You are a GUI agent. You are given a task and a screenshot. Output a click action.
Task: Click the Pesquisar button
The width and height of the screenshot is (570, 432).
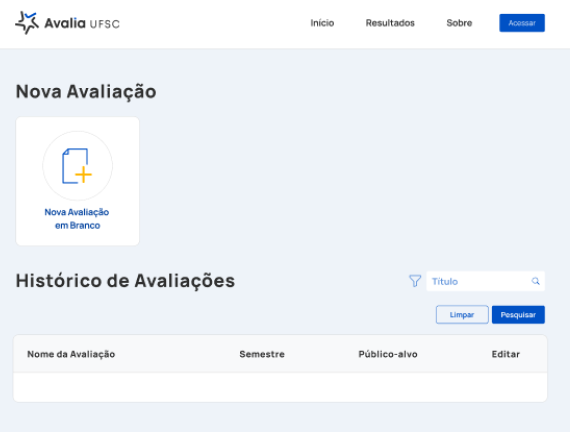click(518, 315)
